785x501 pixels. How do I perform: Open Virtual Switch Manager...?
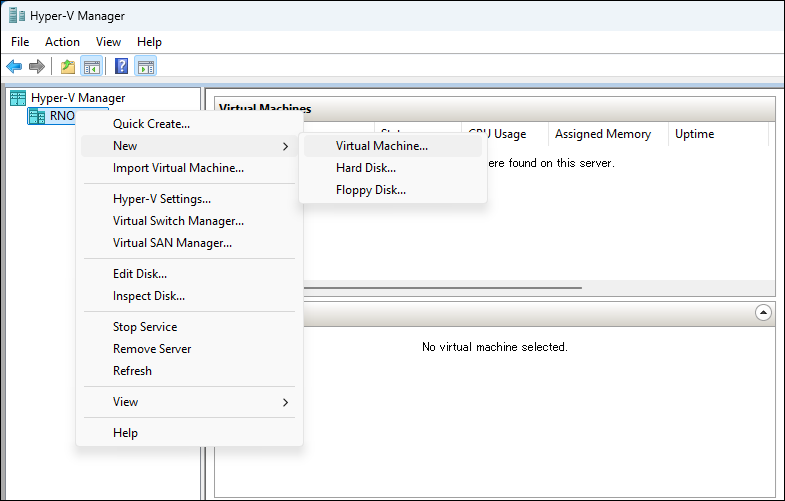tap(189, 221)
